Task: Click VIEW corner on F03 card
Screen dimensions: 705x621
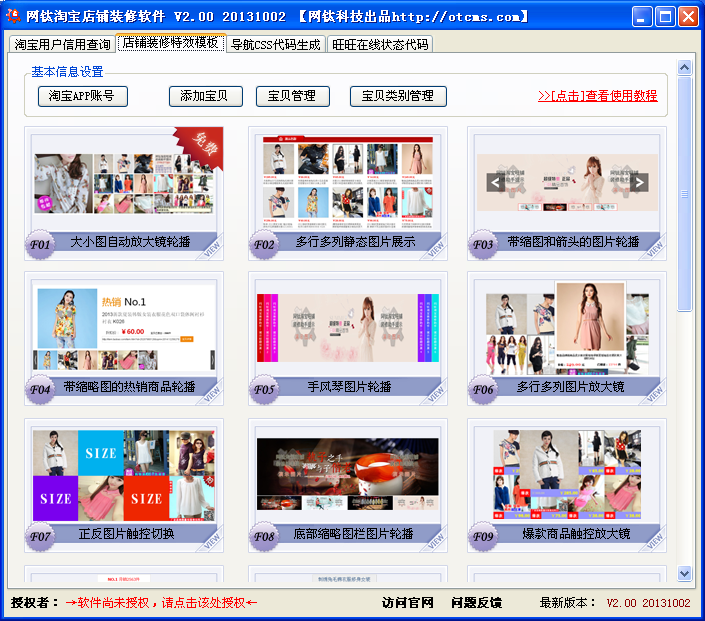Action: tap(655, 249)
